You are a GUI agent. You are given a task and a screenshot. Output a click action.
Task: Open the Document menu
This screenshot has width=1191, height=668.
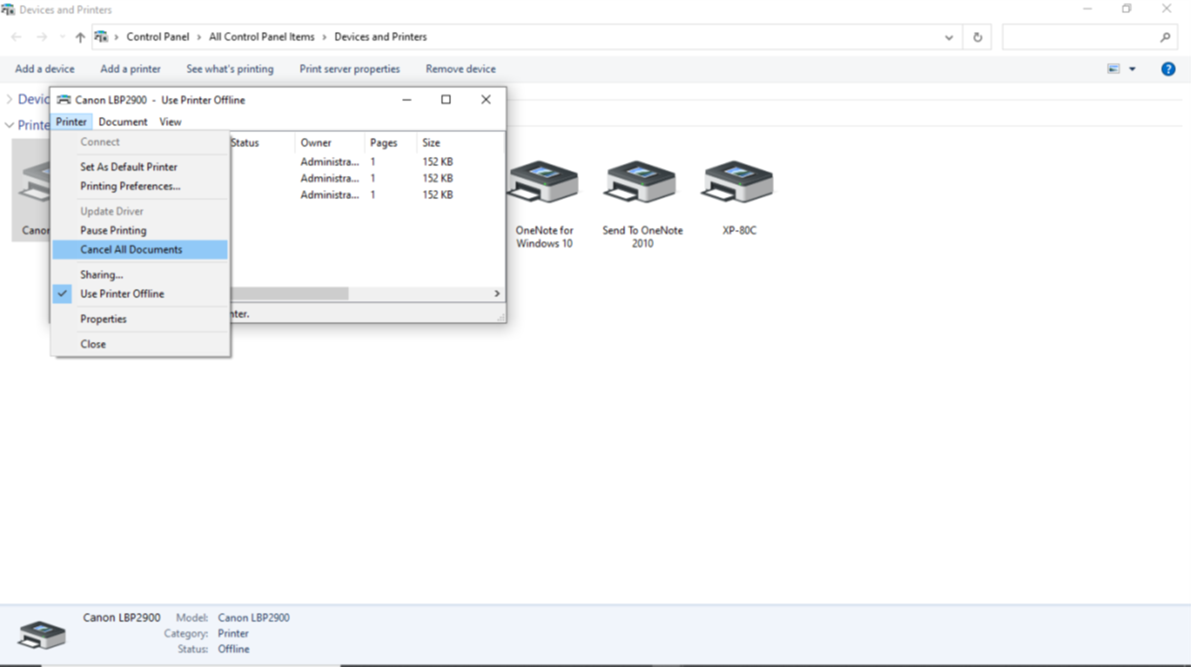[x=123, y=122]
